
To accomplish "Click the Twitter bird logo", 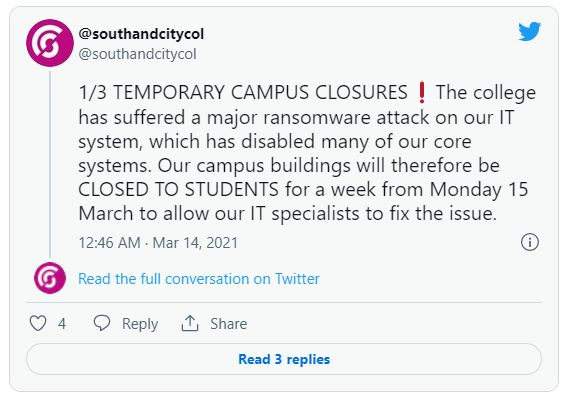I will click(529, 31).
